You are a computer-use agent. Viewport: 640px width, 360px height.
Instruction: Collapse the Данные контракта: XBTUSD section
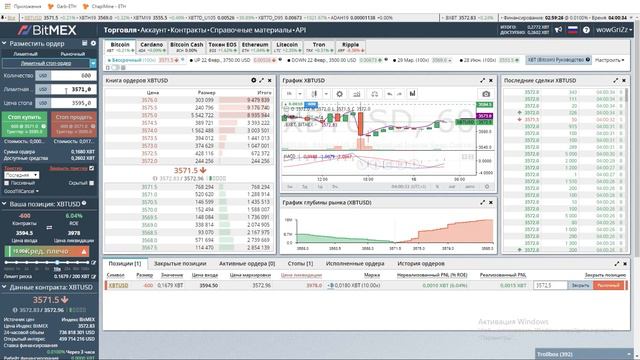[x=4, y=287]
